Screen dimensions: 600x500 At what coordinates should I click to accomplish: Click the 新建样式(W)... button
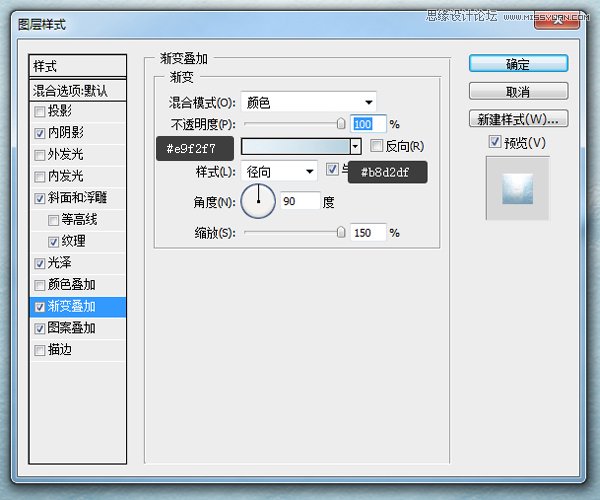click(x=518, y=119)
